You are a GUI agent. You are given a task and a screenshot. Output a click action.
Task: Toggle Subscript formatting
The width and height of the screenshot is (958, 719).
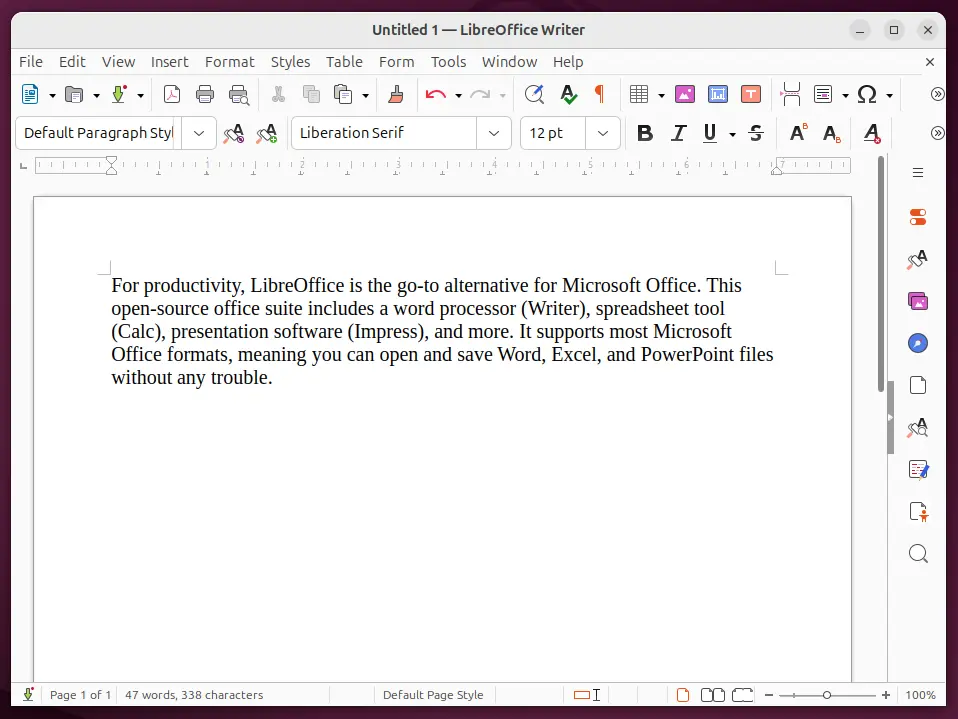(832, 133)
